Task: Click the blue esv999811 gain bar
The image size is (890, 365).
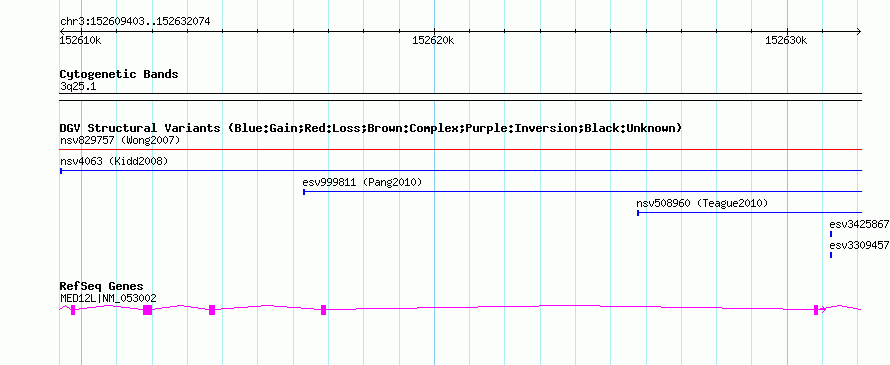Action: point(582,192)
